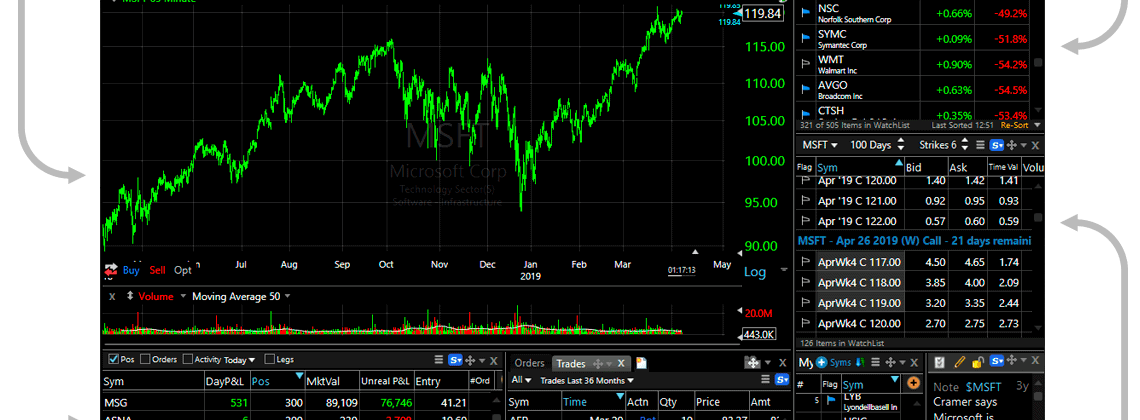Click the Strikes 6 stepper arrows
This screenshot has width=1140, height=420.
[x=963, y=145]
